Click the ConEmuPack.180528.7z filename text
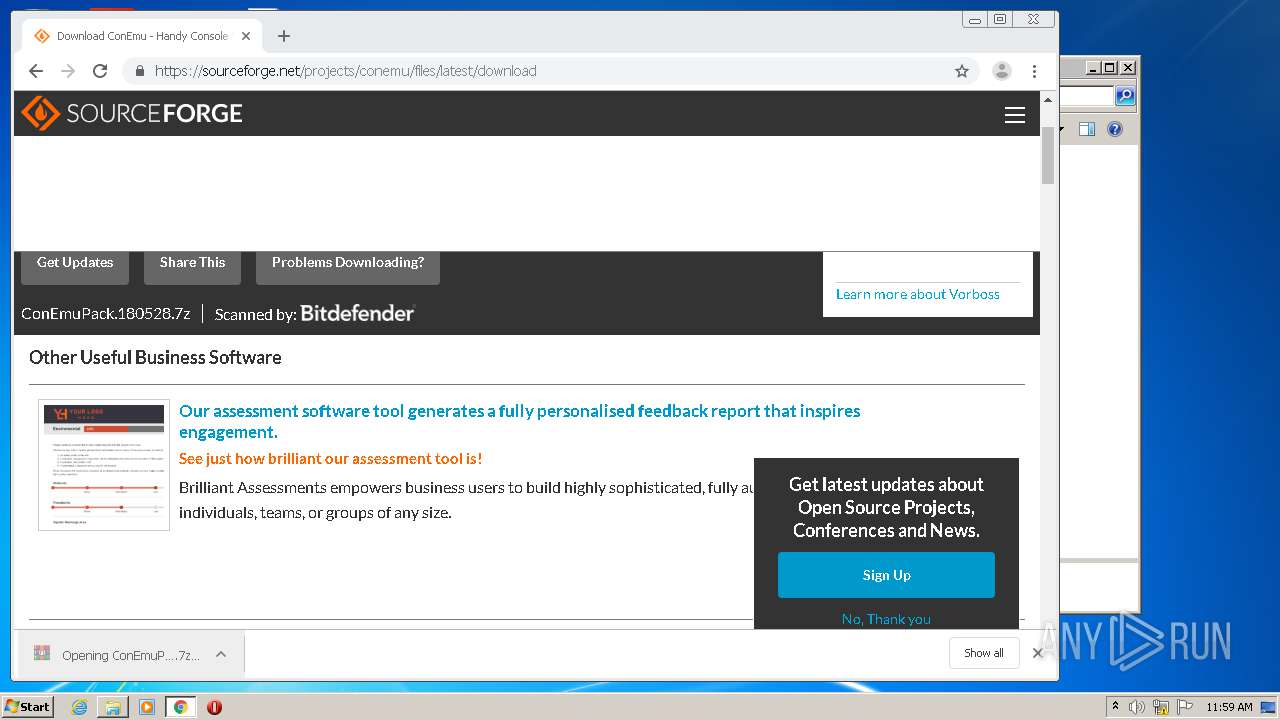Image resolution: width=1280 pixels, height=720 pixels. (106, 313)
